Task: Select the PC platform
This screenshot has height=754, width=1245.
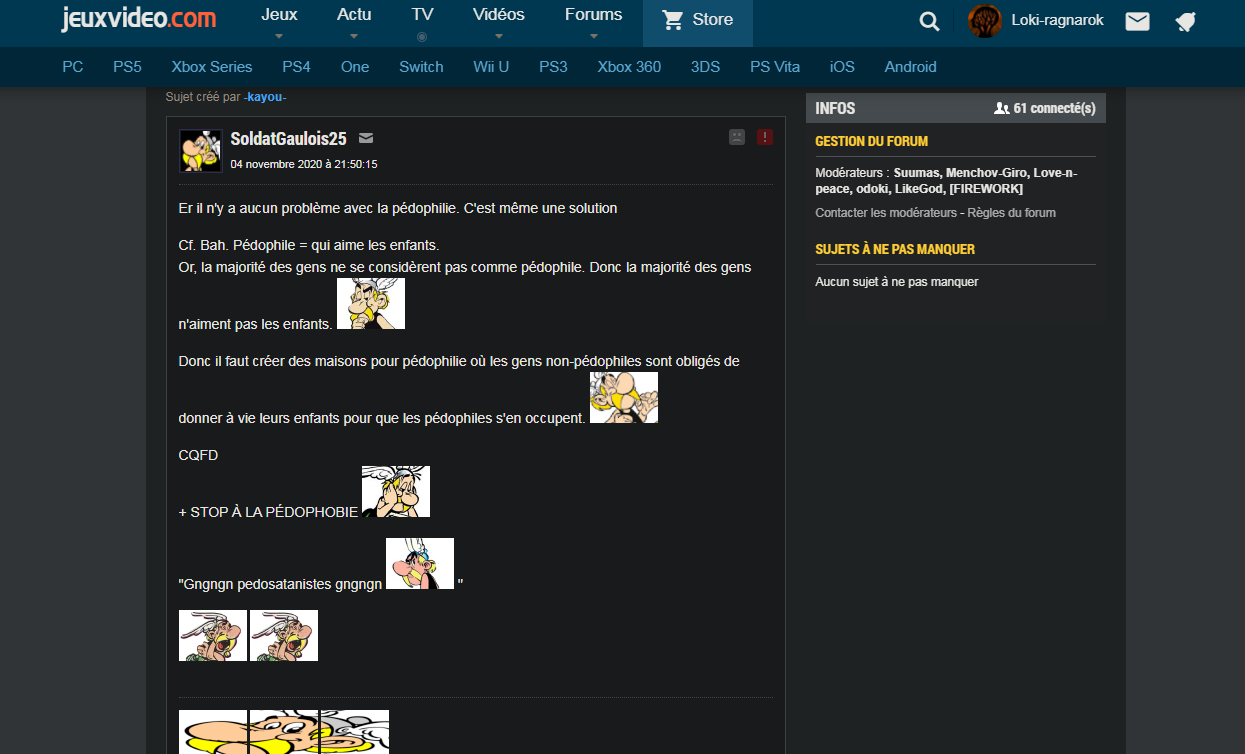Action: (x=72, y=67)
